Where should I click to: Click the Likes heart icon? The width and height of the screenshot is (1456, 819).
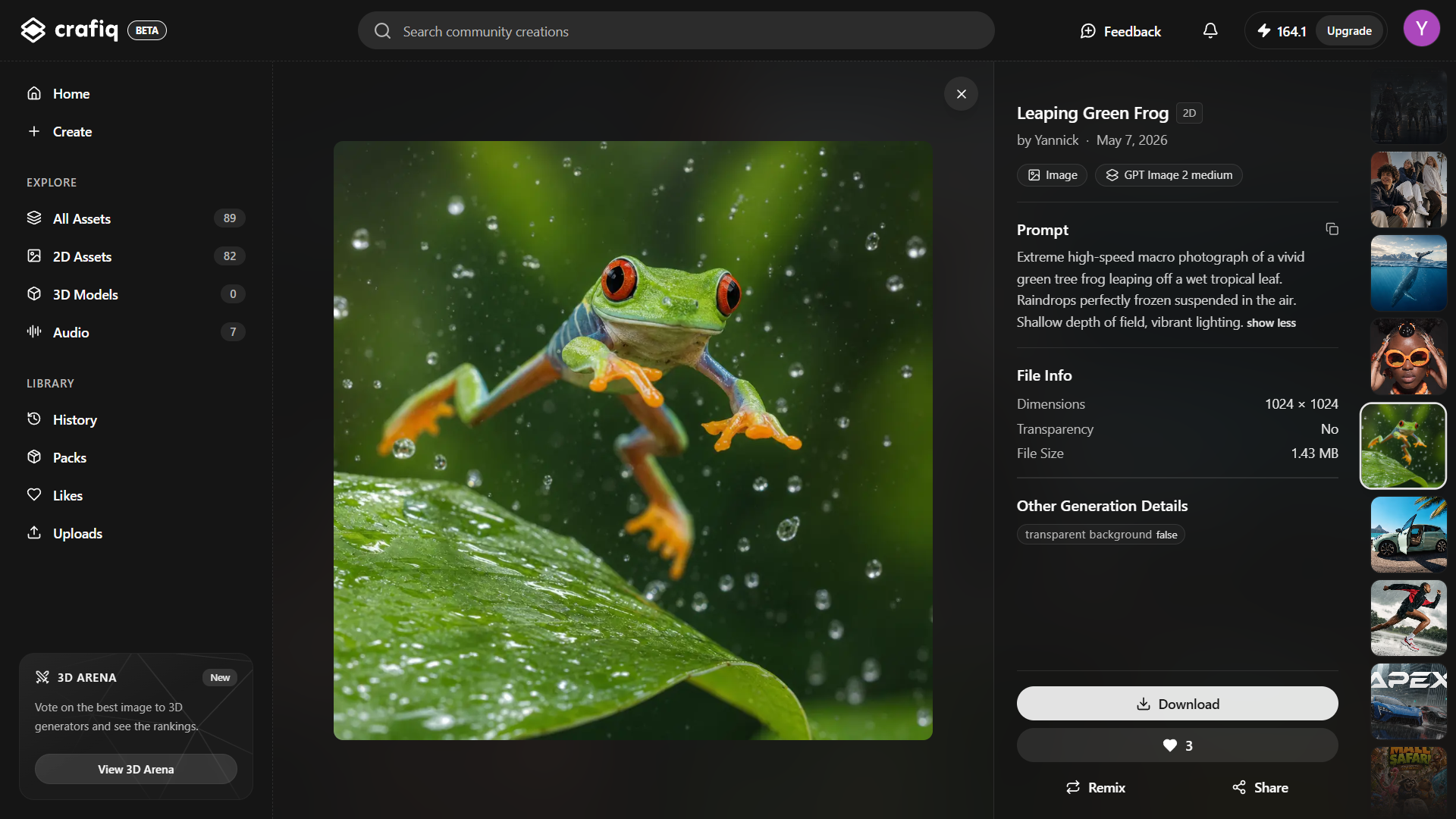pos(34,495)
